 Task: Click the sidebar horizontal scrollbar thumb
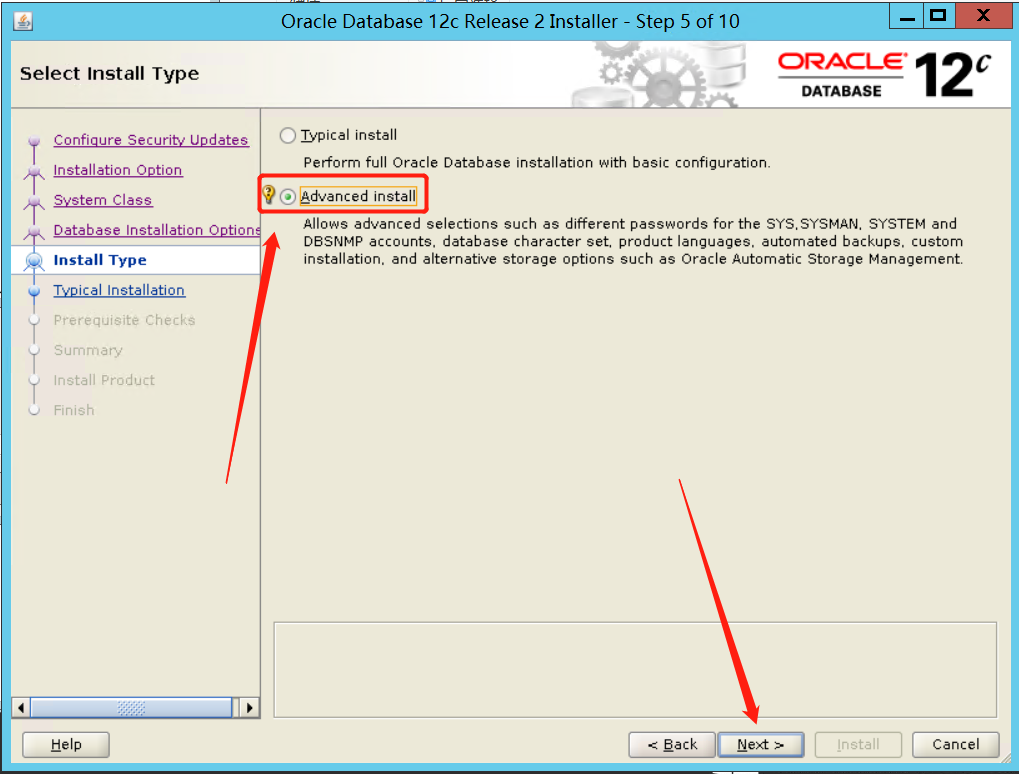pos(131,707)
